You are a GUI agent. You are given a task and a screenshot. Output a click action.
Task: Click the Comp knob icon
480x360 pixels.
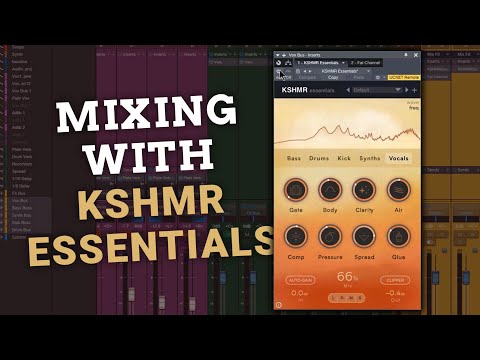point(296,237)
